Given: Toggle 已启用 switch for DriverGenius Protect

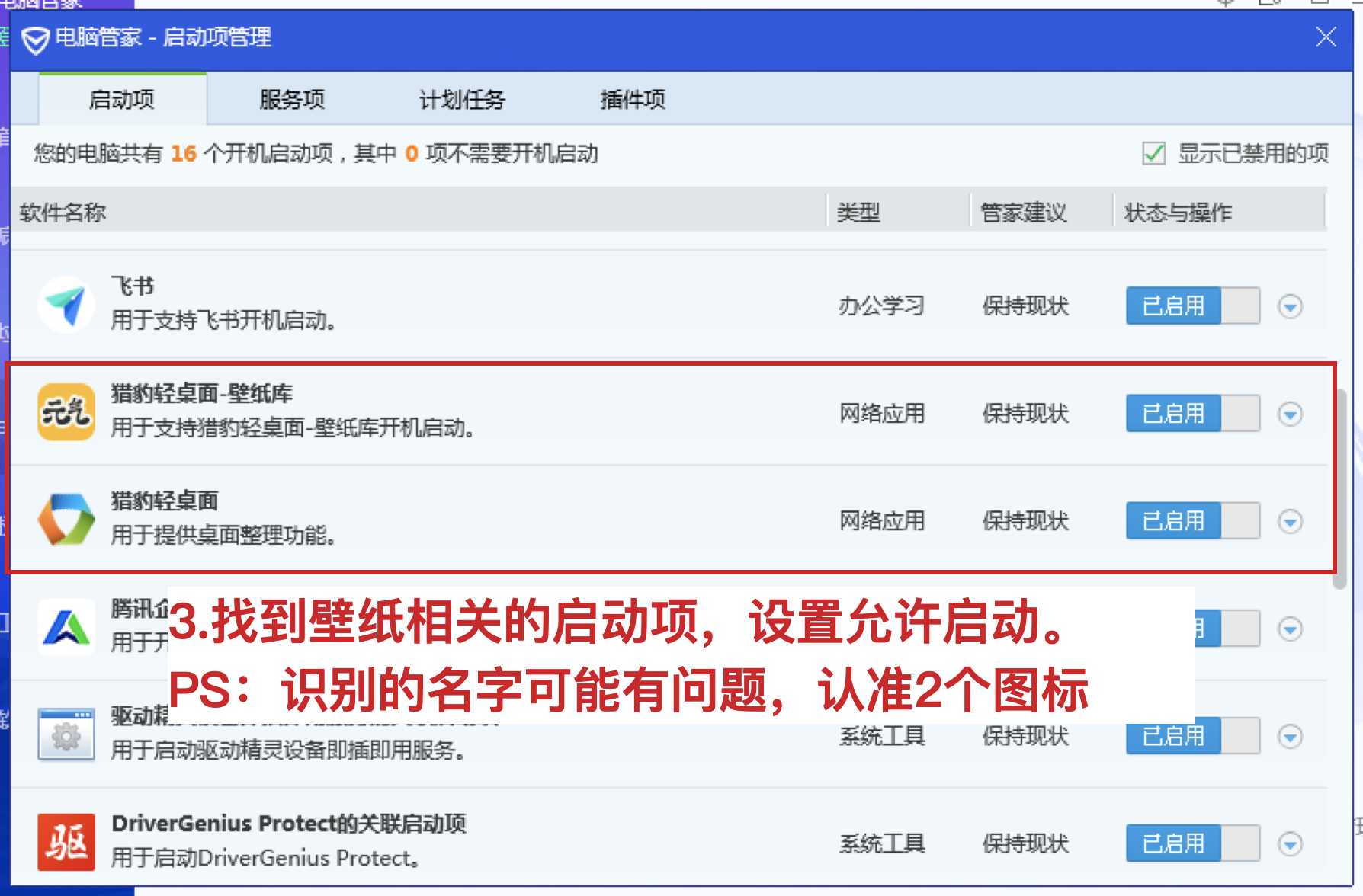Looking at the screenshot, I should (1192, 843).
